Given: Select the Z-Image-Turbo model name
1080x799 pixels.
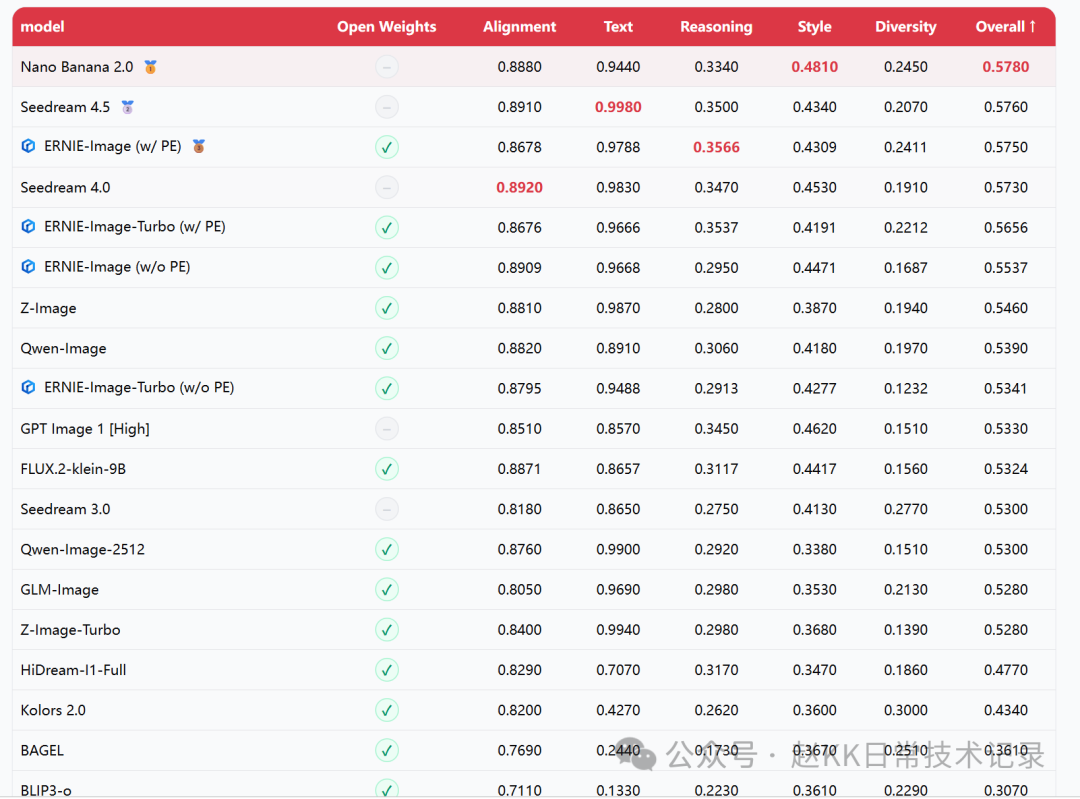Looking at the screenshot, I should [70, 630].
